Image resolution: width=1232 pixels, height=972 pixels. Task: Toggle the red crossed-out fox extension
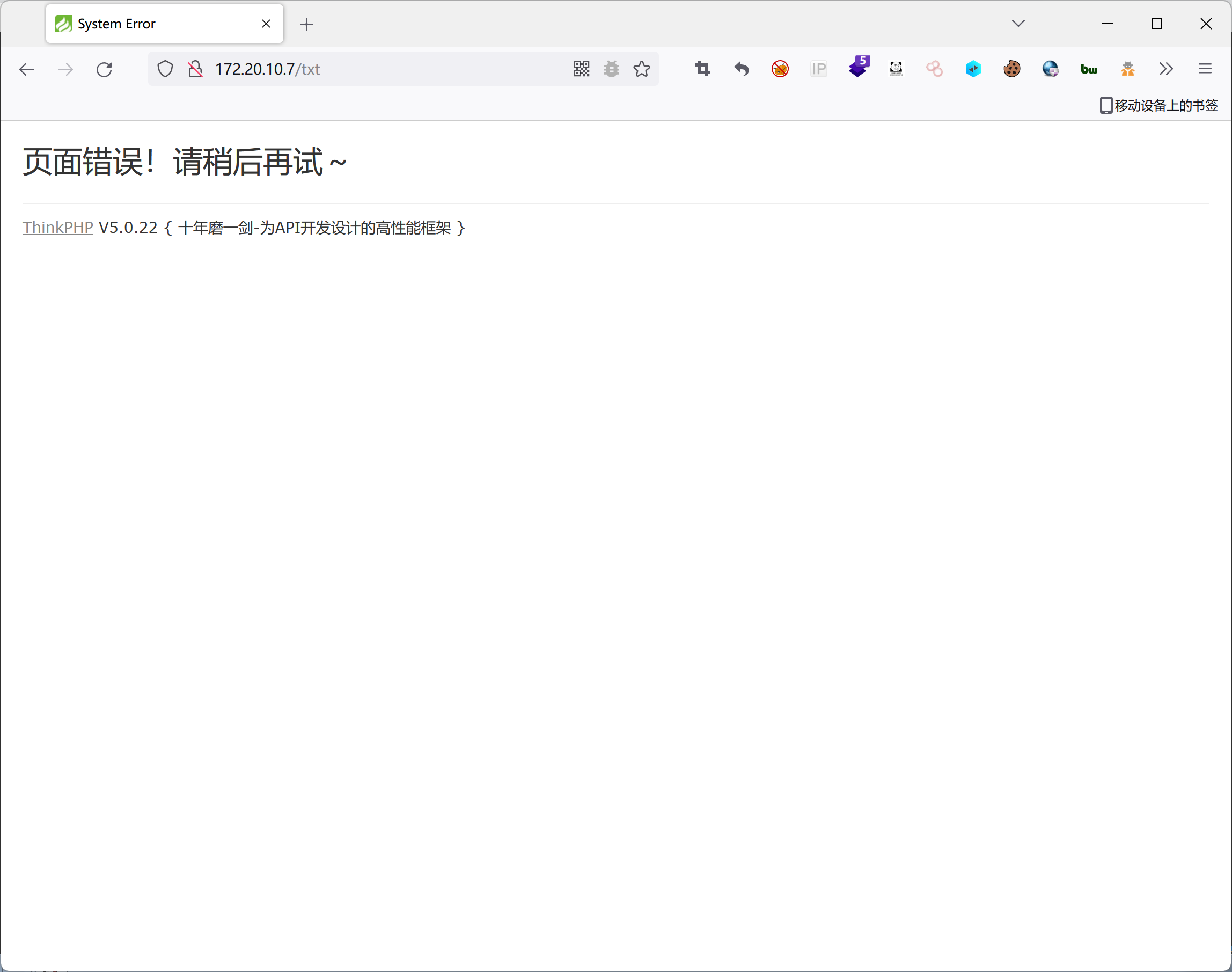780,69
